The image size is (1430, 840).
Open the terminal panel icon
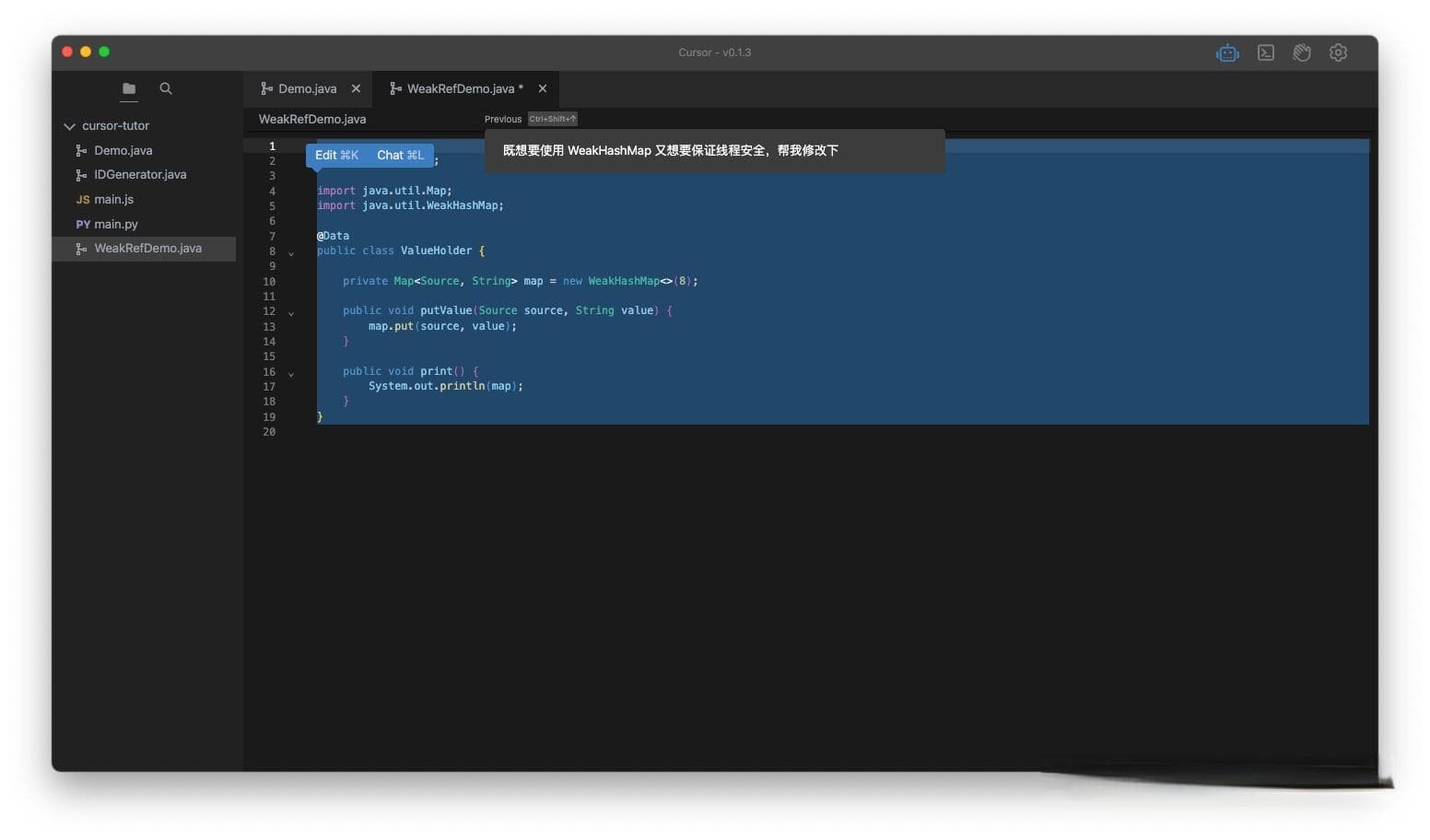click(x=1266, y=52)
